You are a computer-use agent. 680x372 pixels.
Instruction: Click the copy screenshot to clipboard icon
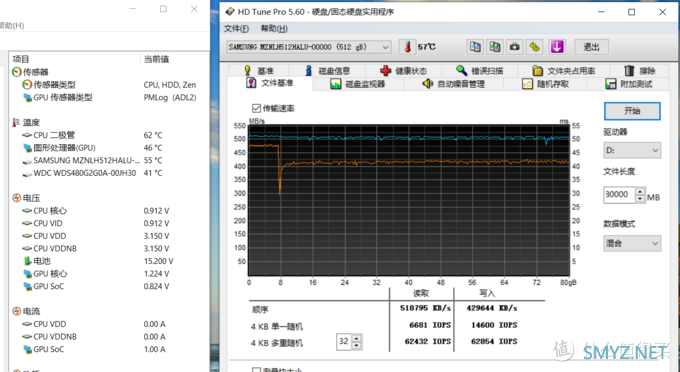click(495, 47)
